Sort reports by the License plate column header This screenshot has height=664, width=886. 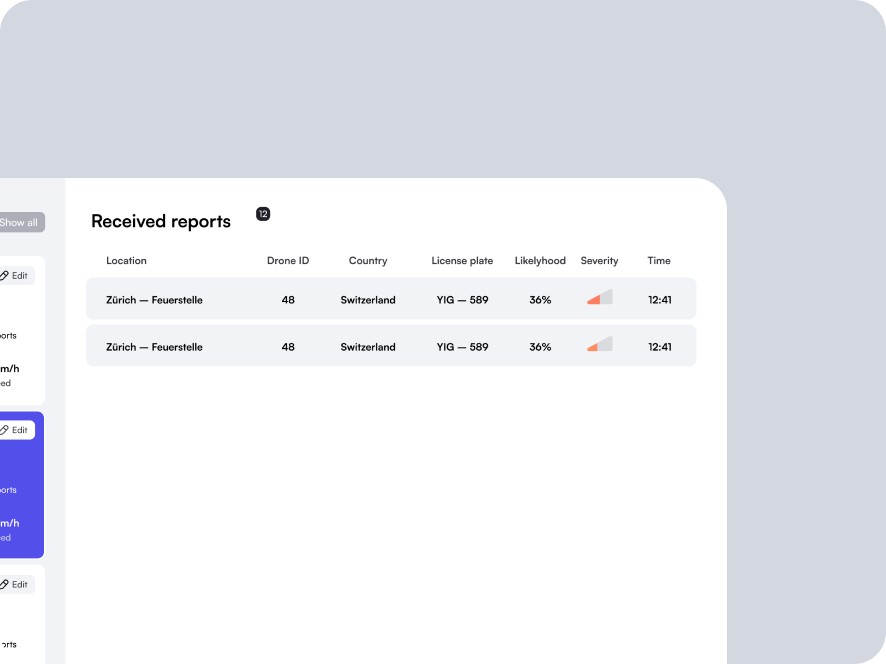tap(462, 260)
